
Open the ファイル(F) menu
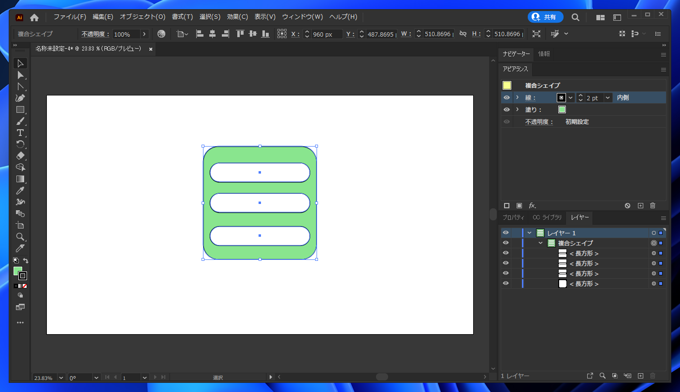(70, 17)
